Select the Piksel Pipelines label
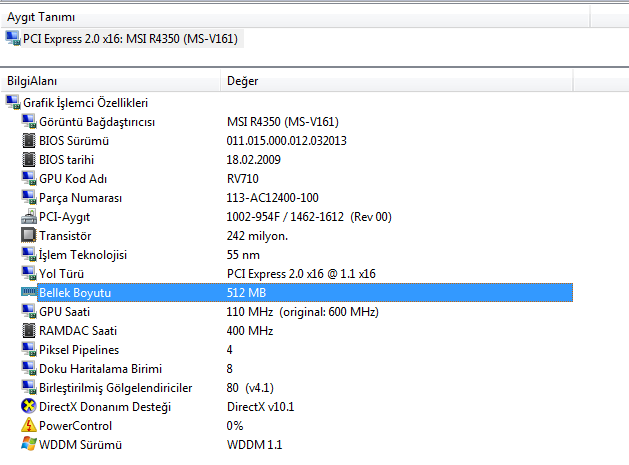 79,350
